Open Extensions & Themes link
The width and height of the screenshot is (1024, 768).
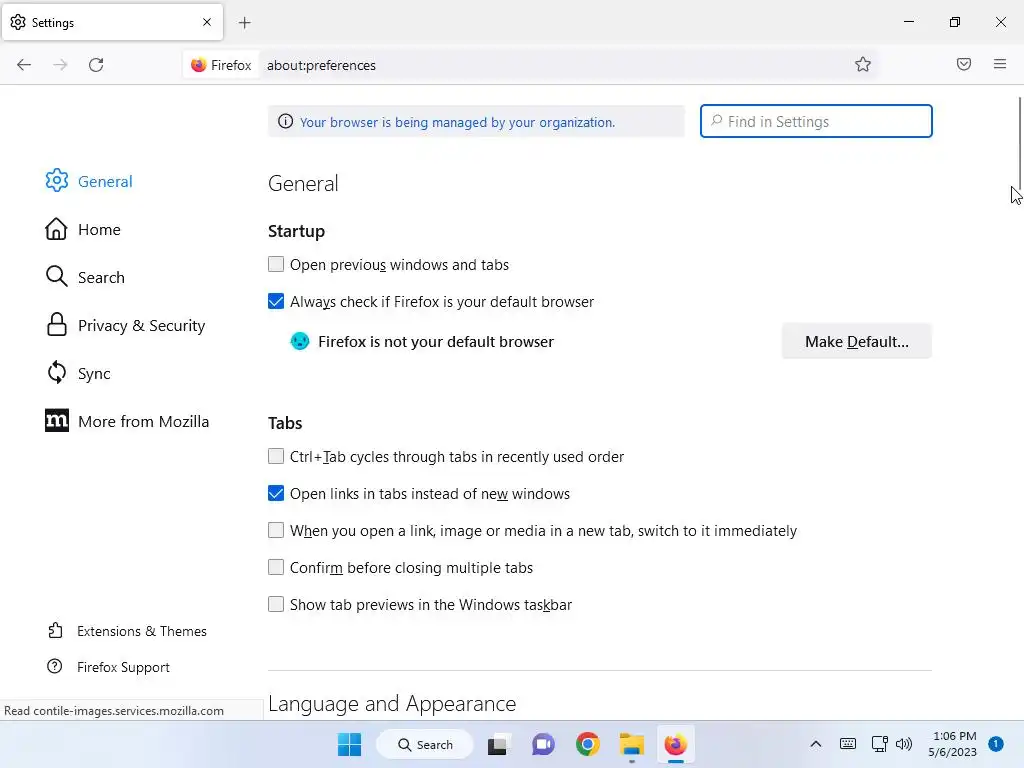pos(142,631)
